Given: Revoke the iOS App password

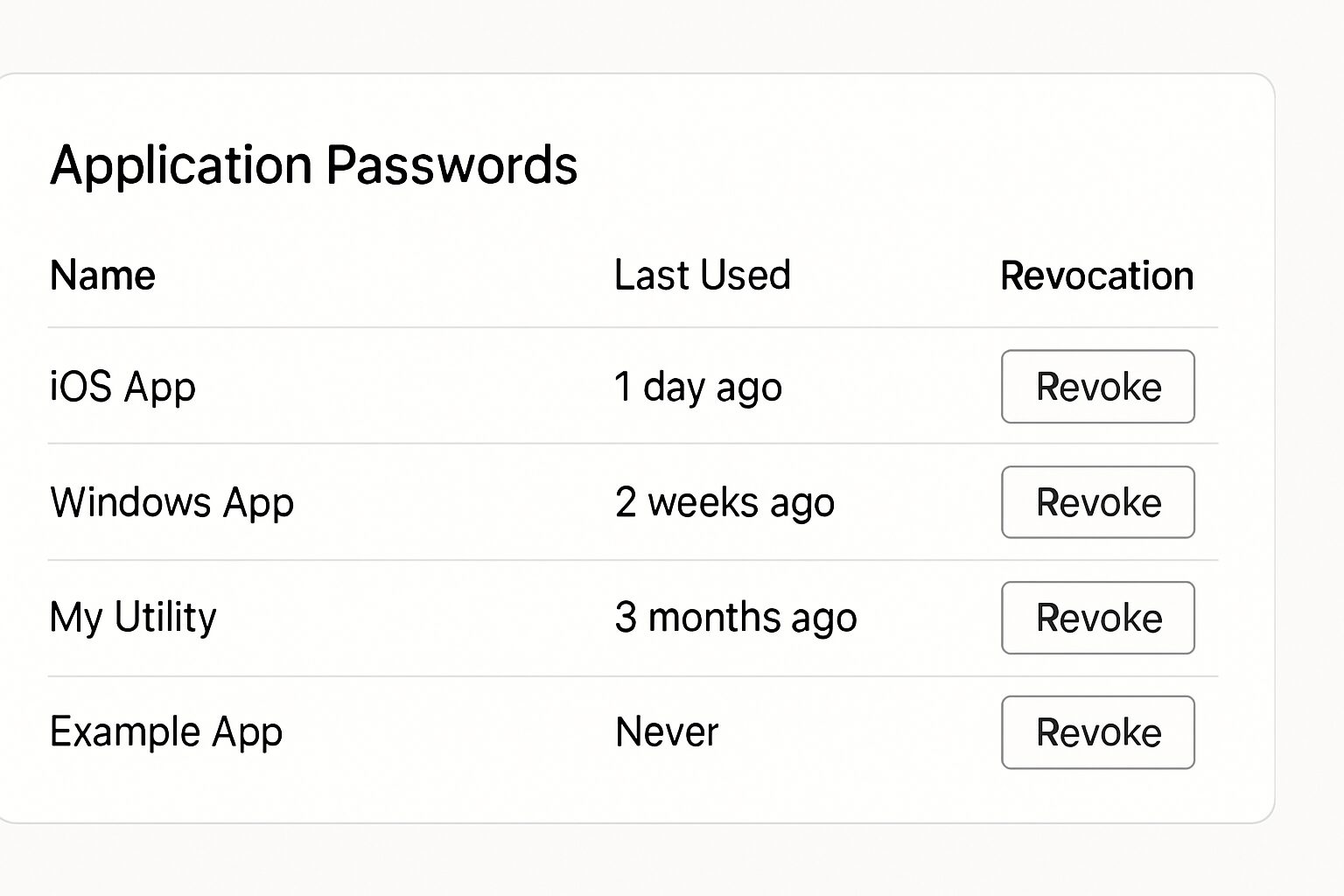Looking at the screenshot, I should coord(1097,386).
